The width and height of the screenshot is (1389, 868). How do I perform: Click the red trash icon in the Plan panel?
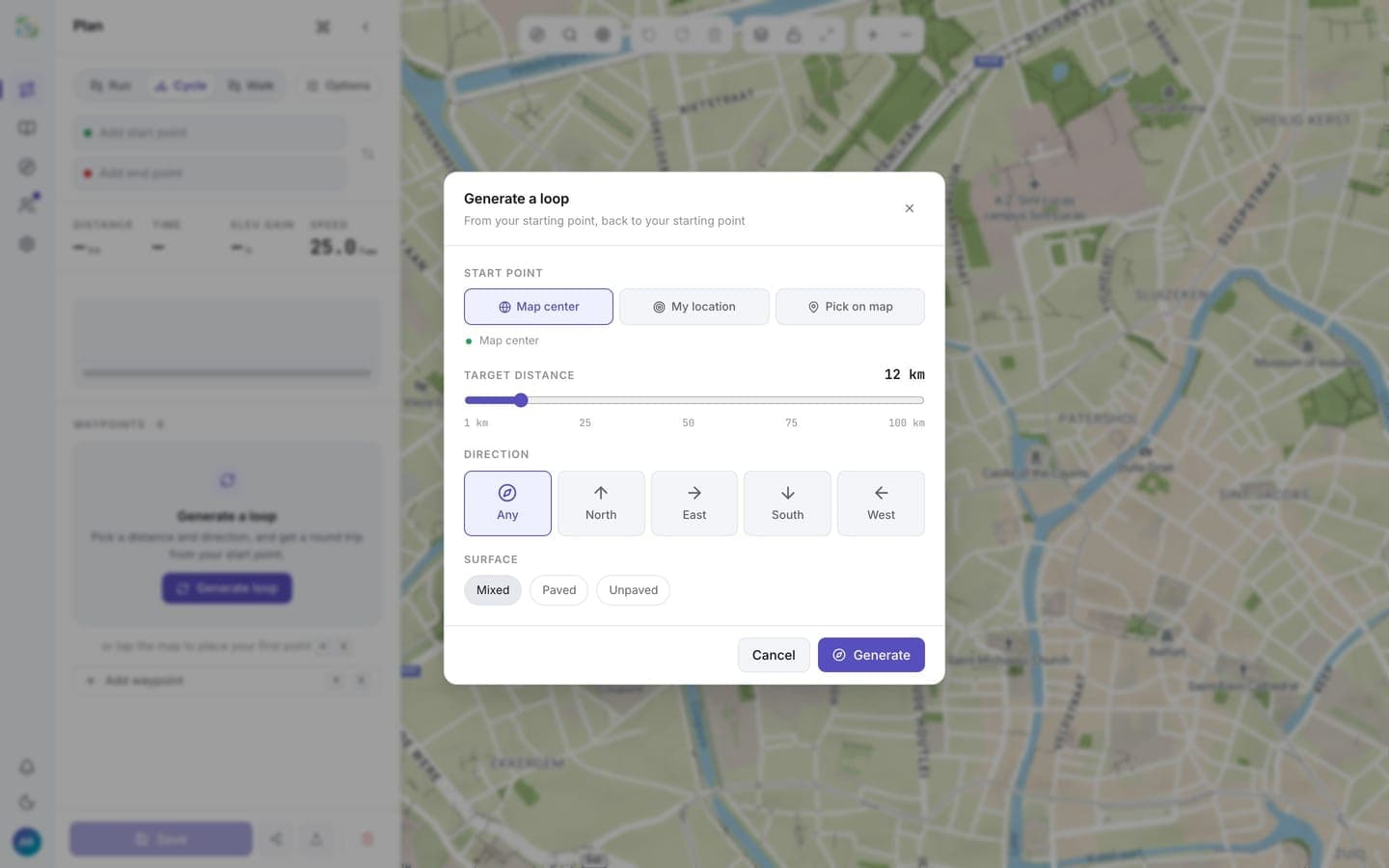tap(367, 839)
